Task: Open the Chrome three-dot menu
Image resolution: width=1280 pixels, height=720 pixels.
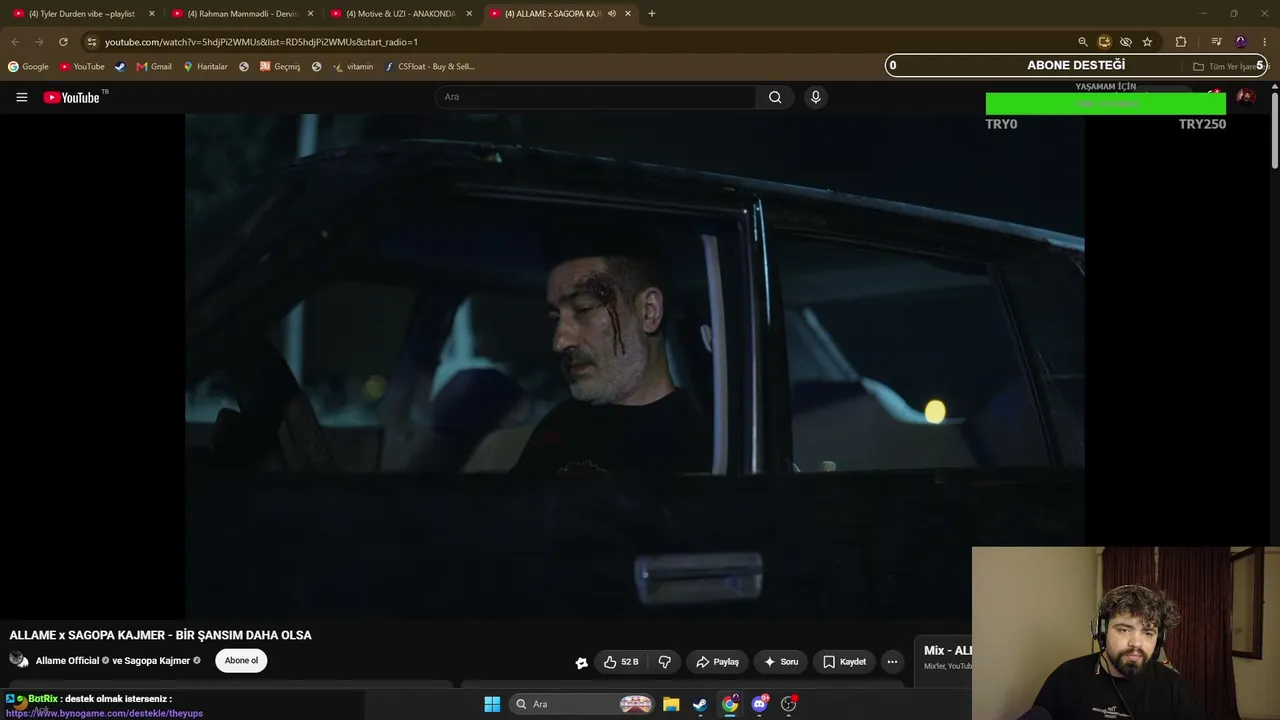Action: 1265,42
